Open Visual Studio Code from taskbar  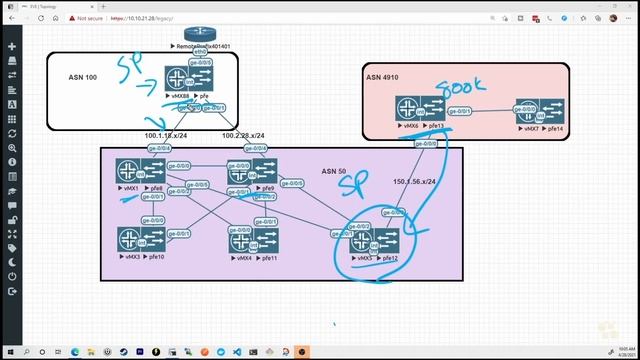(x=237, y=352)
